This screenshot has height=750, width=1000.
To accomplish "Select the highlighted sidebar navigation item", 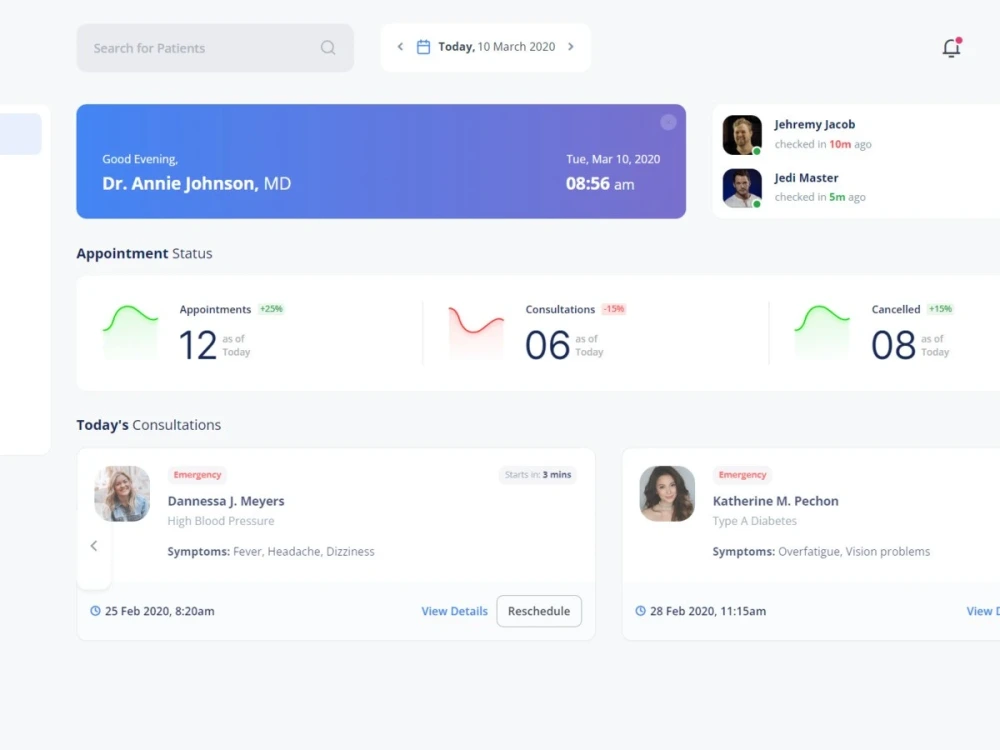I will [18, 133].
